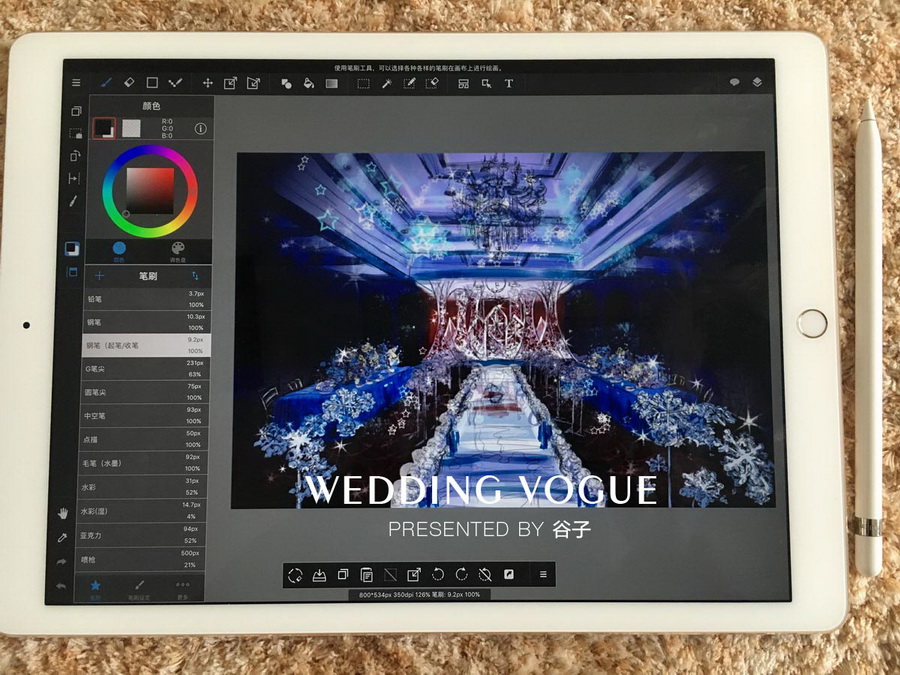This screenshot has height=675, width=900.
Task: Select the Rectangular Selection tool
Action: pos(363,83)
